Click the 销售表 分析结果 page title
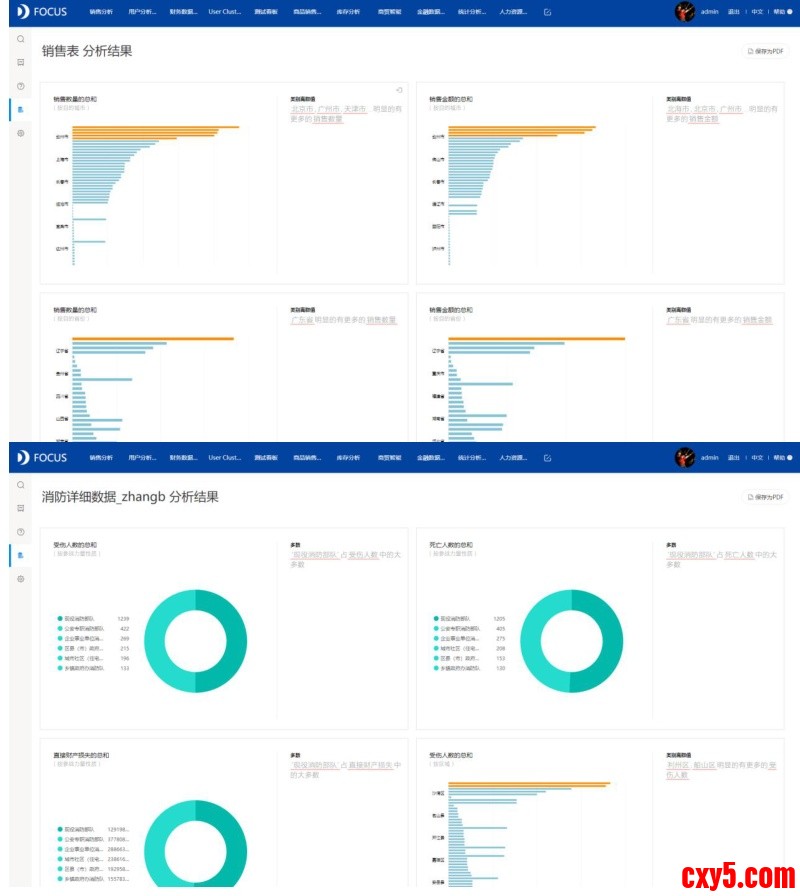This screenshot has width=800, height=896. [87, 51]
